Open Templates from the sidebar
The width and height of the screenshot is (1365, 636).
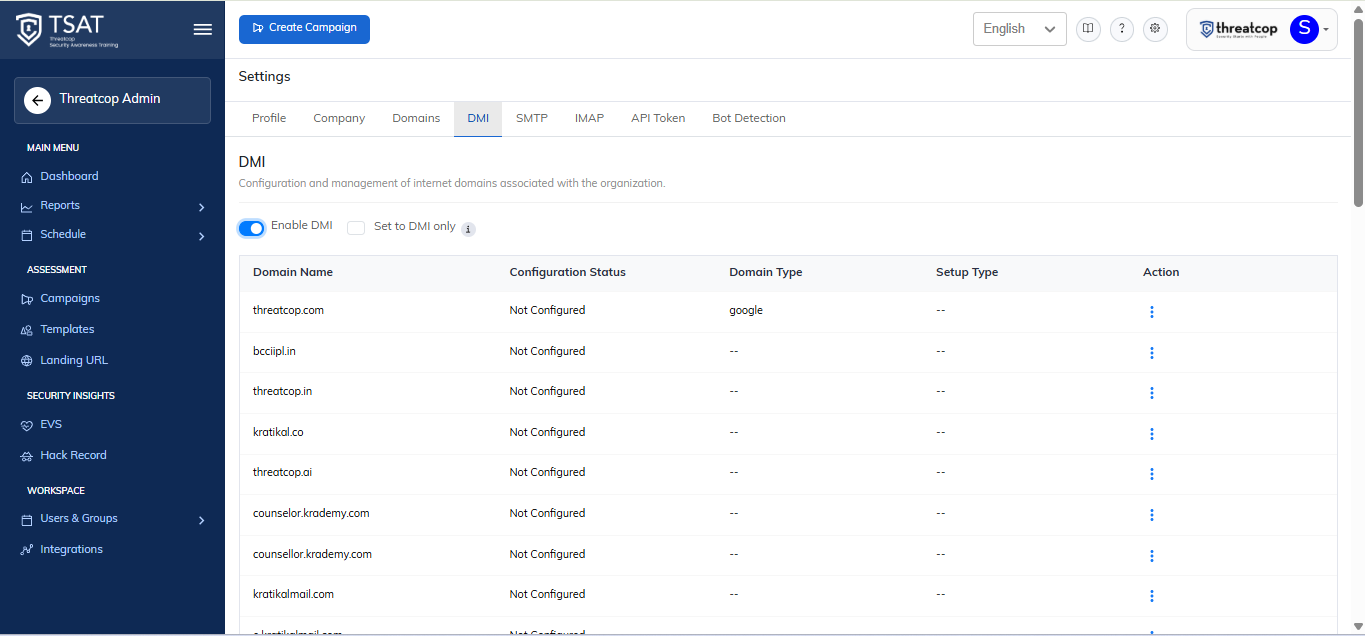pyautogui.click(x=67, y=329)
